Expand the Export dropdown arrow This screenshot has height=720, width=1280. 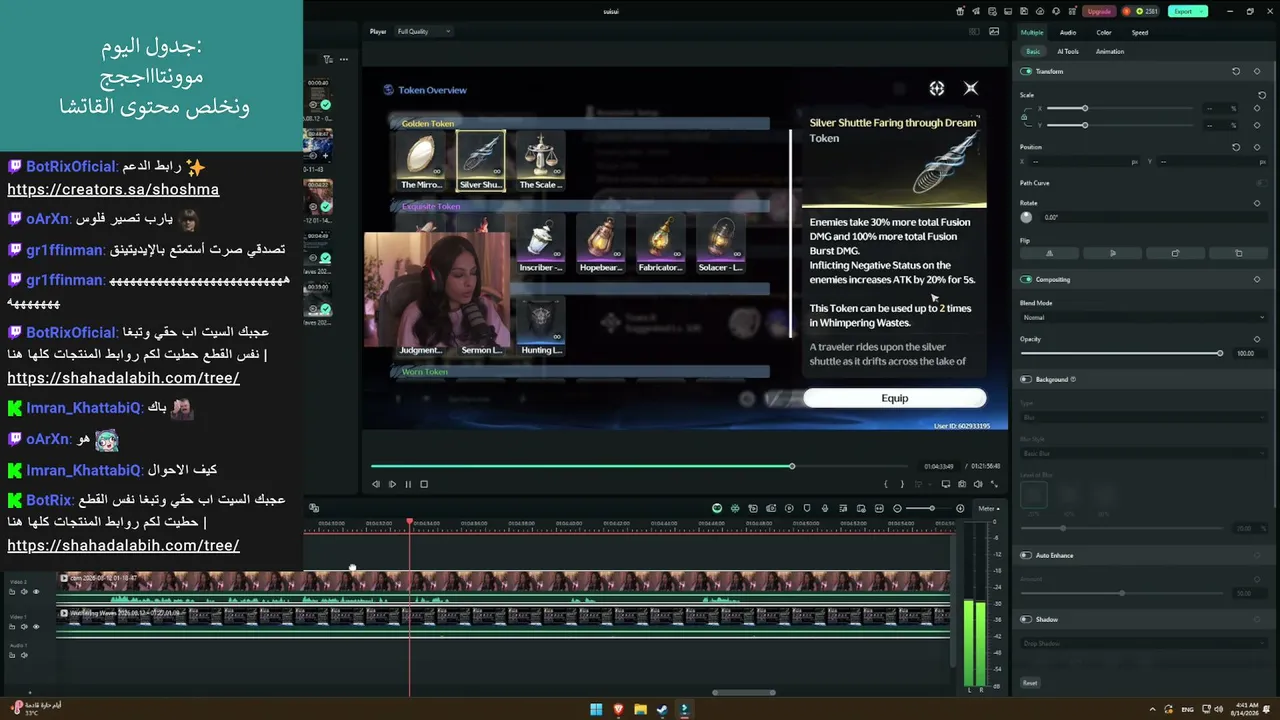tap(1202, 11)
